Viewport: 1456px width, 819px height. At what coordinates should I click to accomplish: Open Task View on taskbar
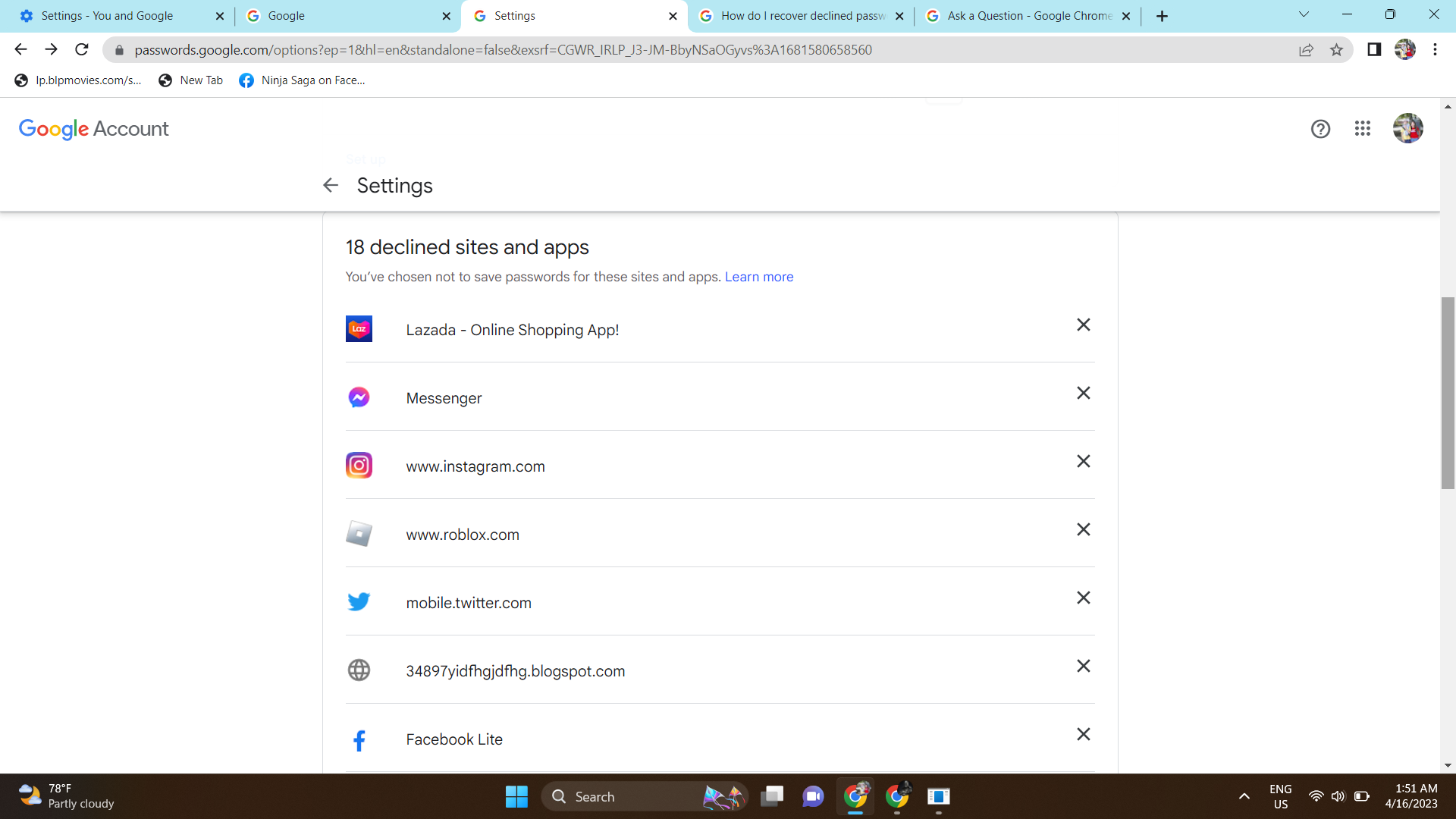(x=772, y=796)
